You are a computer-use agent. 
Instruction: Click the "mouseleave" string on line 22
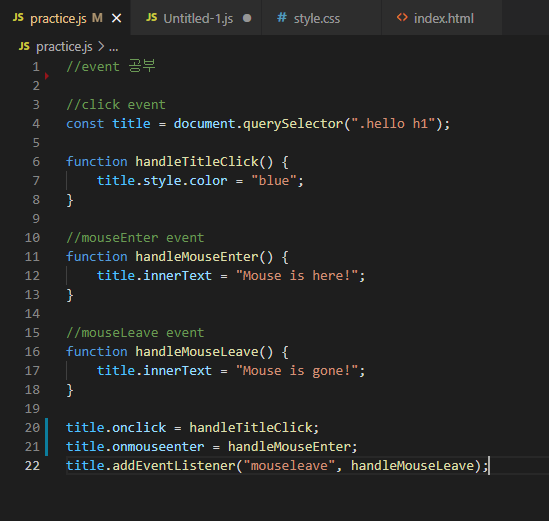(x=289, y=465)
